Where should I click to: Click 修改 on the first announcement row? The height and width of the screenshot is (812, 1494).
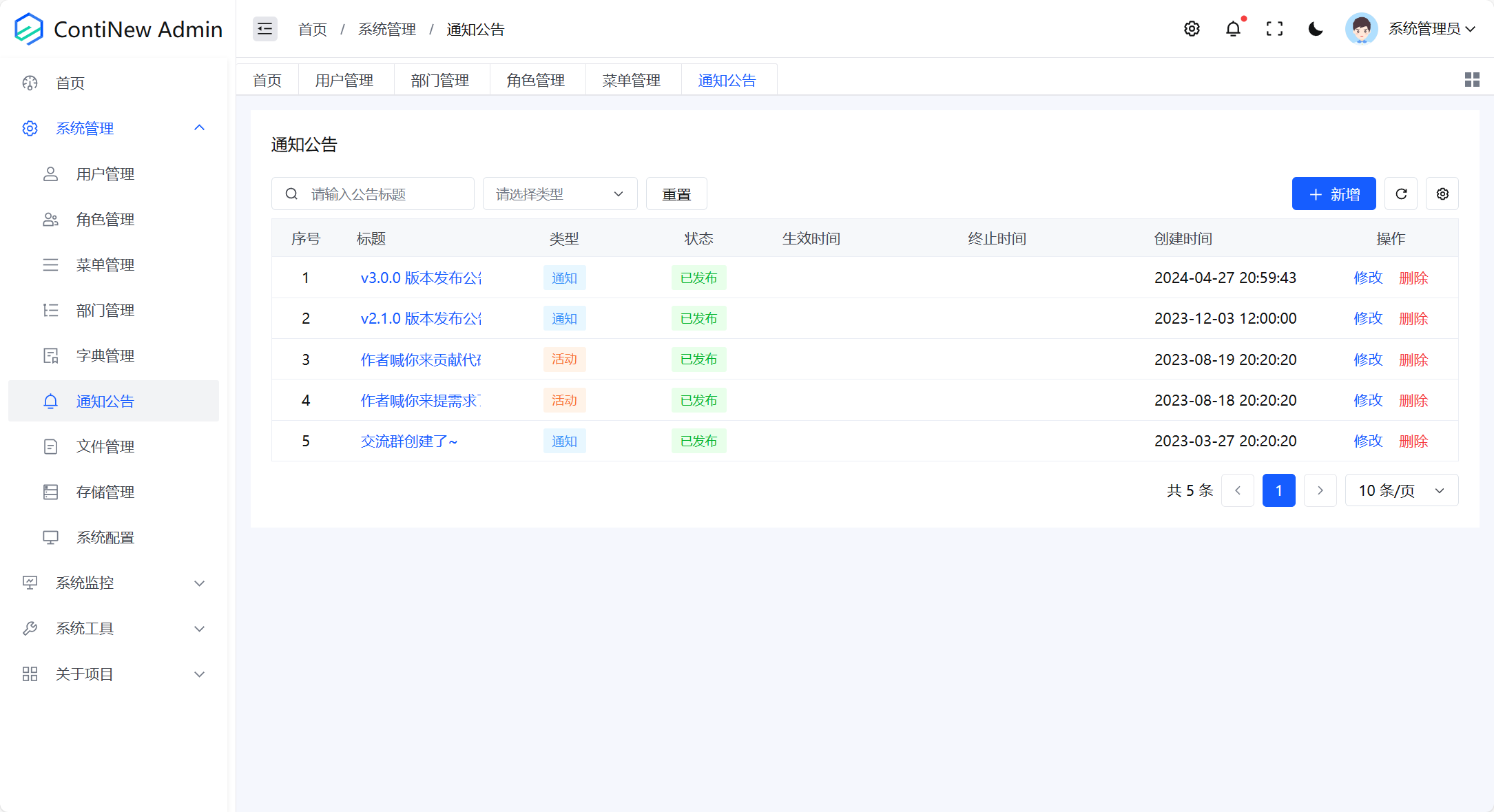click(x=1367, y=278)
